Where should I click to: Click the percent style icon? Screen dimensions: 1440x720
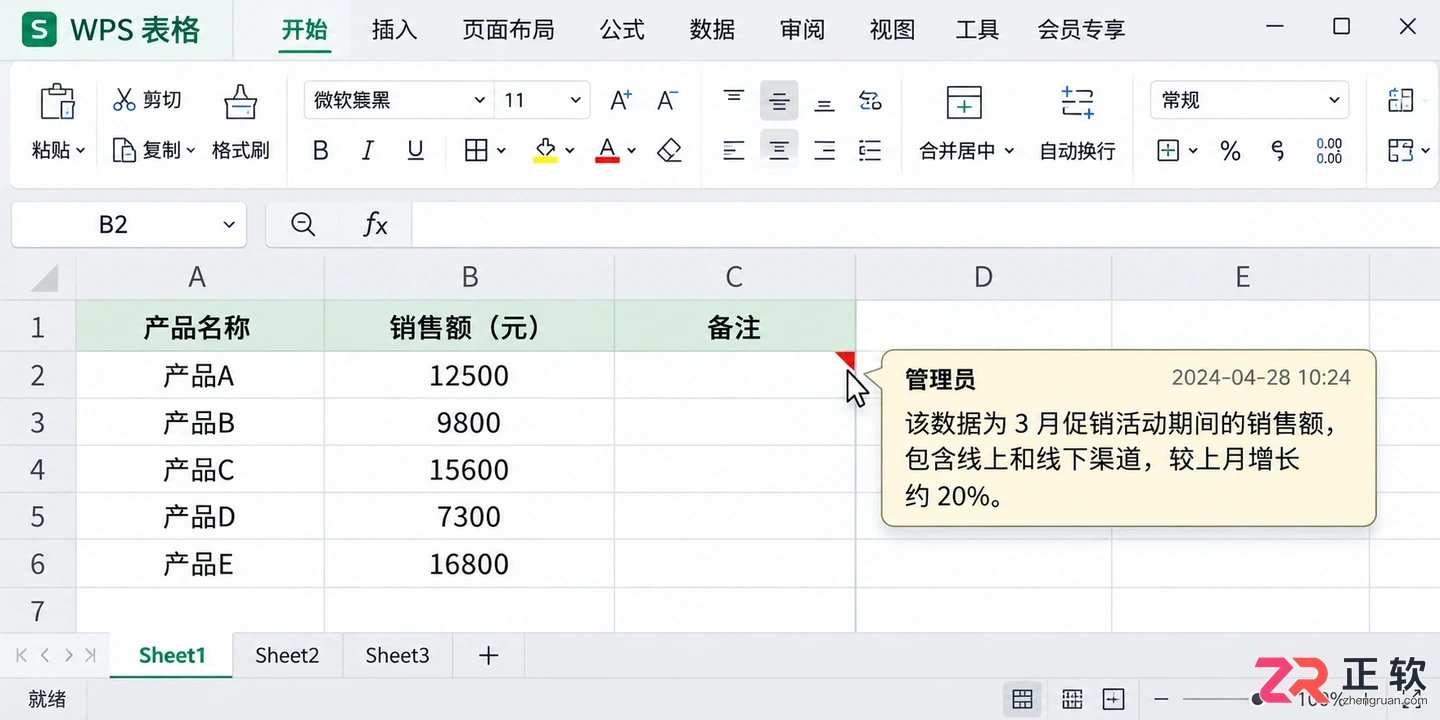(x=1230, y=151)
